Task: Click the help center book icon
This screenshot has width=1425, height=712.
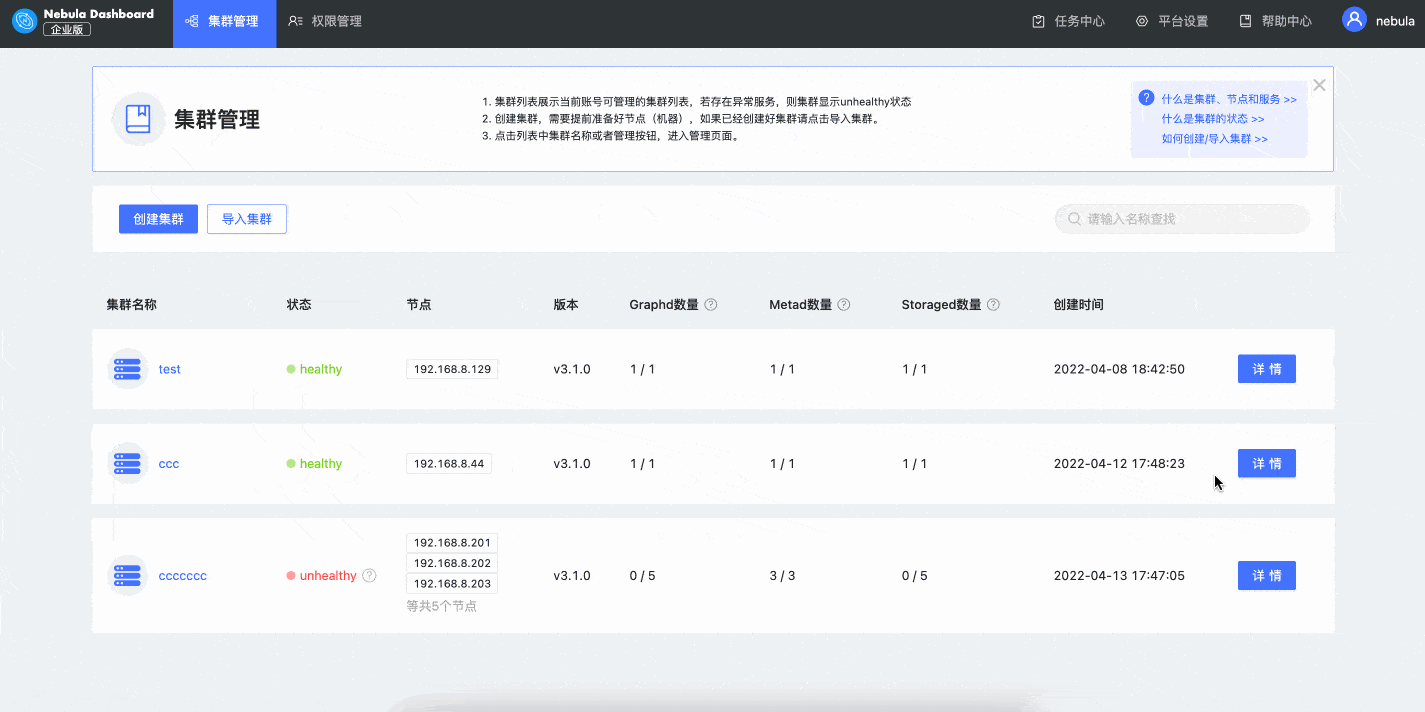Action: 1245,21
